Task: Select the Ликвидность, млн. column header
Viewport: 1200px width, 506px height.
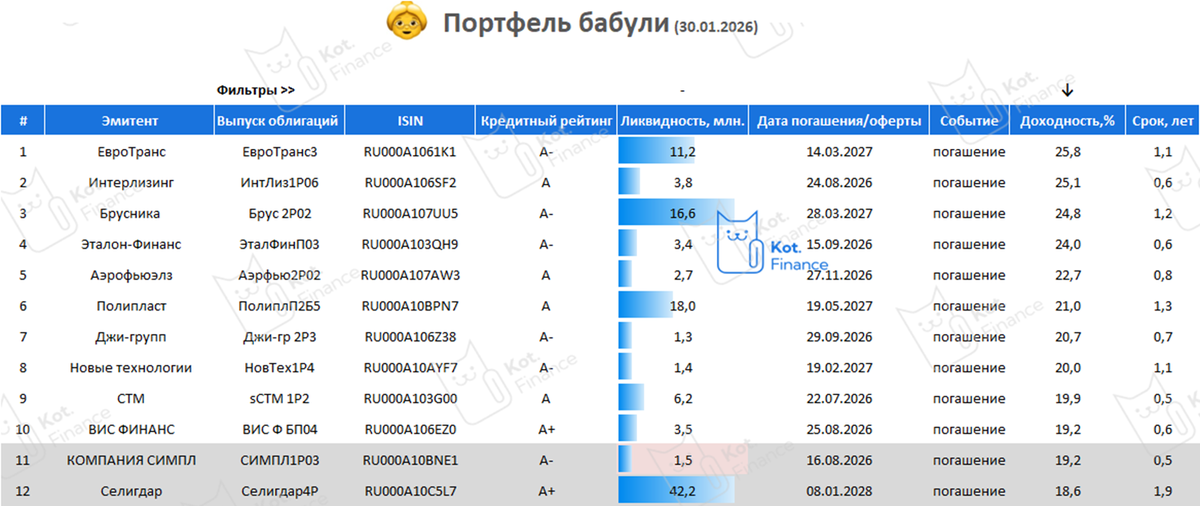Action: 682,121
